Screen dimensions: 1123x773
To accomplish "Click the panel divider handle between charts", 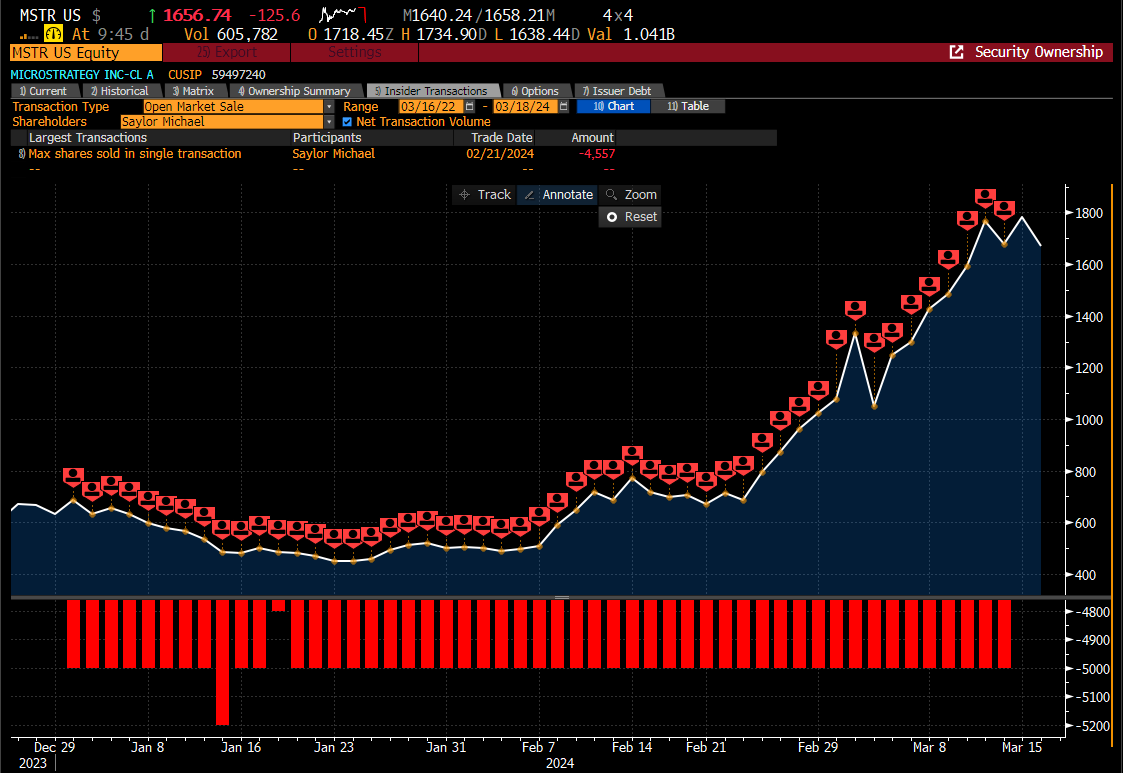I will click(562, 597).
